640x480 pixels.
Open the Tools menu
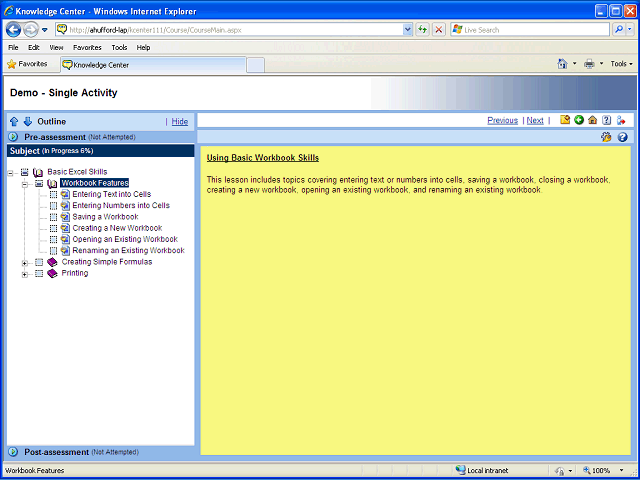119,47
